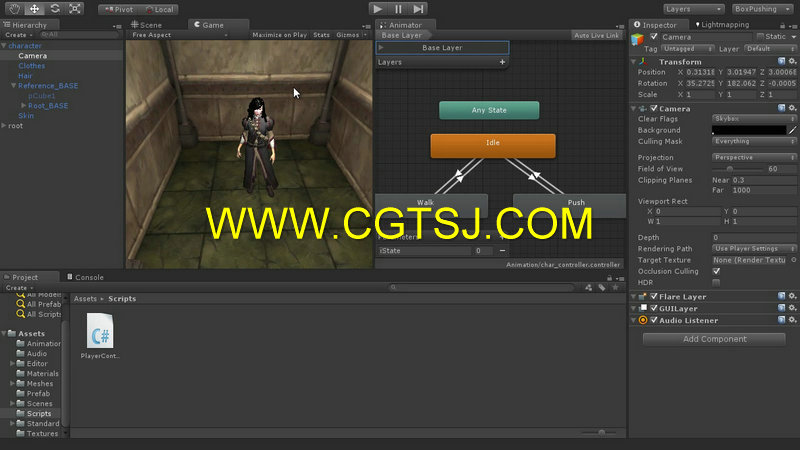The width and height of the screenshot is (800, 450).
Task: Pause the game preview
Action: 398,9
